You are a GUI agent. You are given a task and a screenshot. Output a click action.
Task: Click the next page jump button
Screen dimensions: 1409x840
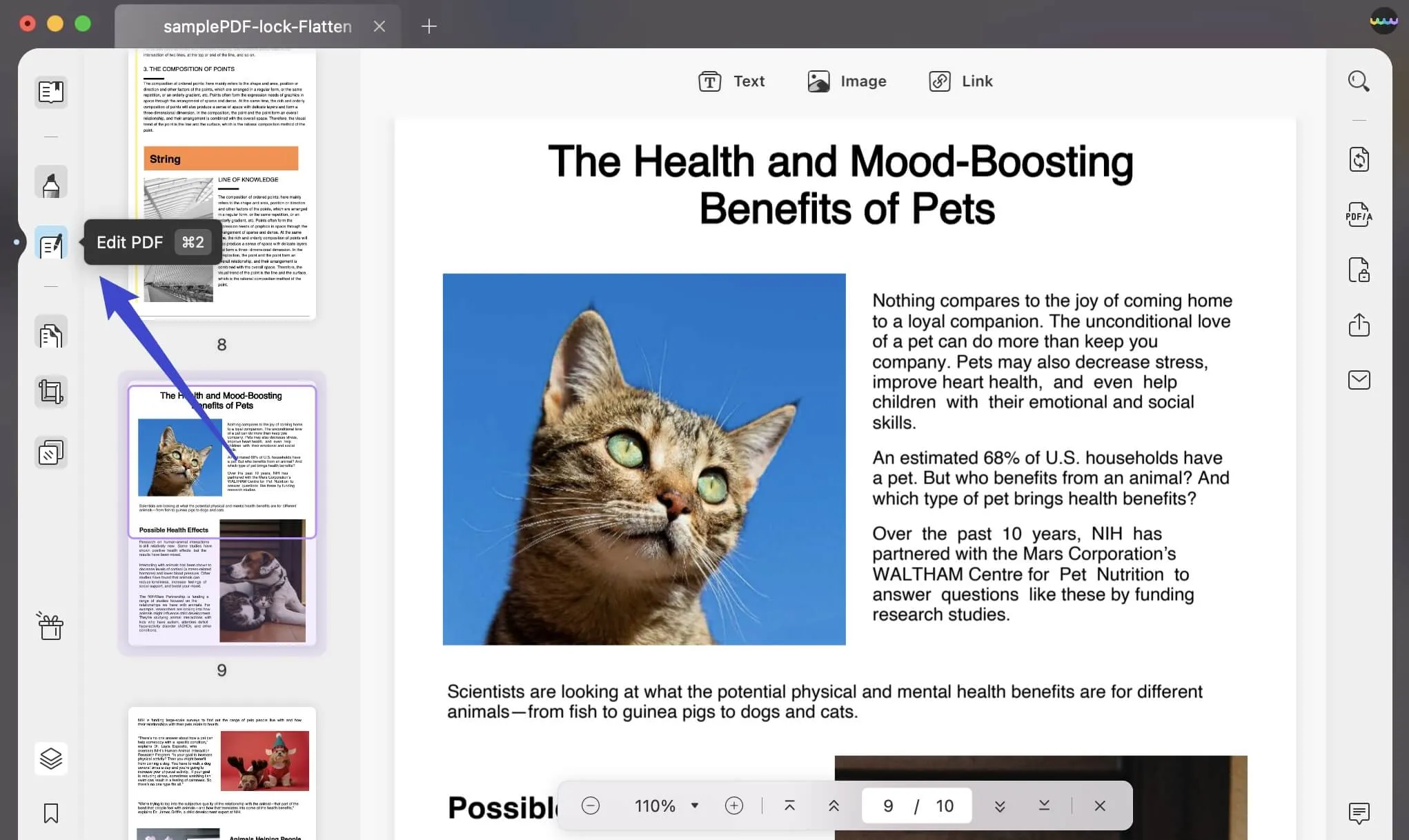coord(997,805)
